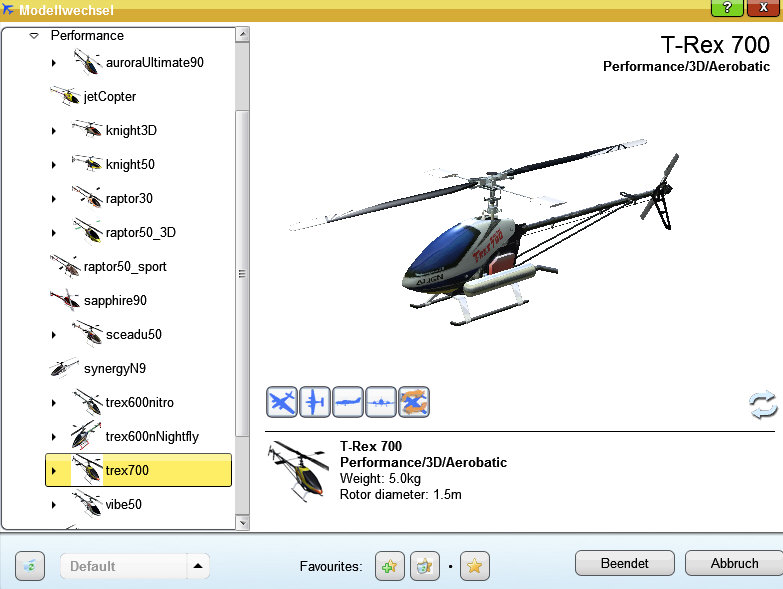Screen dimensions: 783x589
Task: Collapse the Performance category
Action: 34,35
